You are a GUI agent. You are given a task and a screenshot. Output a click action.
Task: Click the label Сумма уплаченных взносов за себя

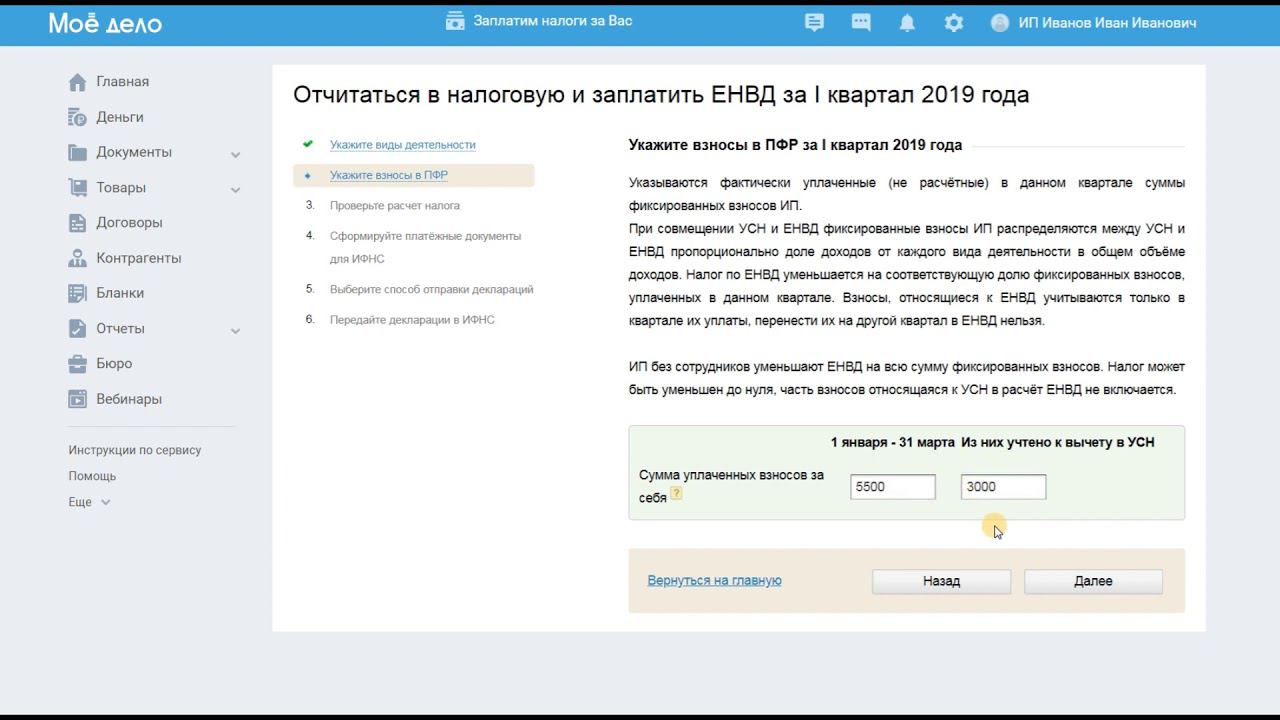[x=731, y=486]
